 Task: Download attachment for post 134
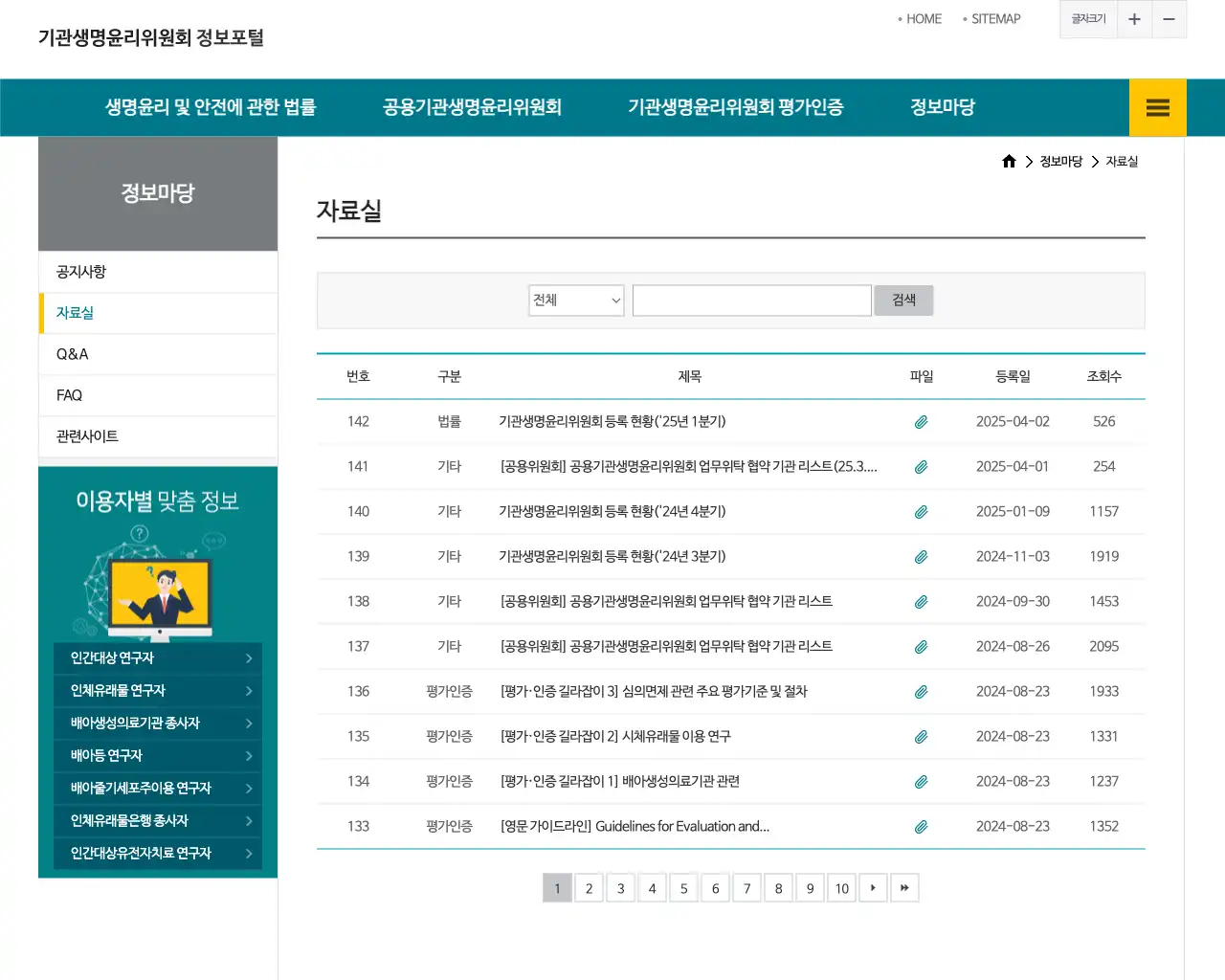tap(921, 782)
